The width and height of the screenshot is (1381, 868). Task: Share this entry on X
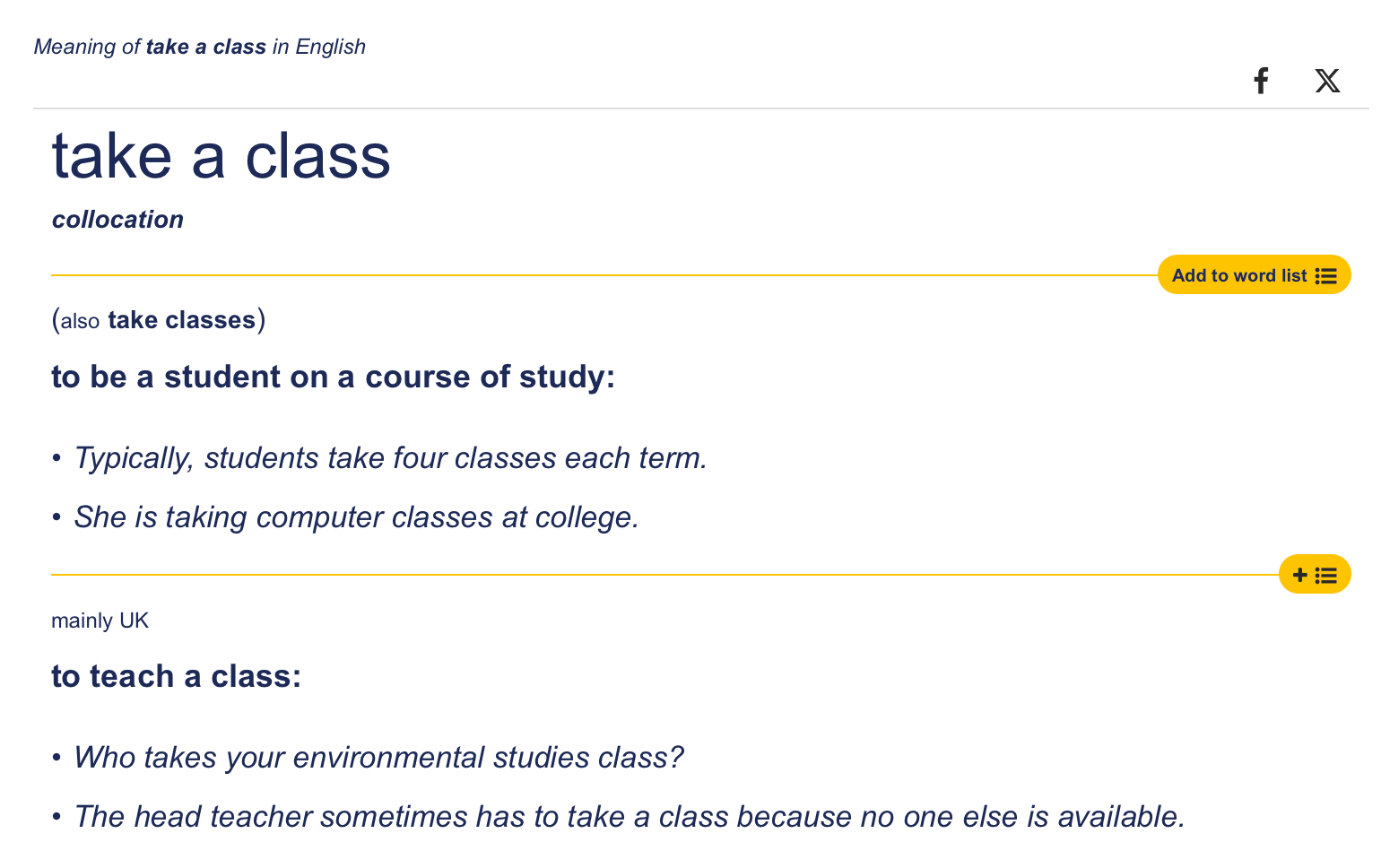(1327, 81)
